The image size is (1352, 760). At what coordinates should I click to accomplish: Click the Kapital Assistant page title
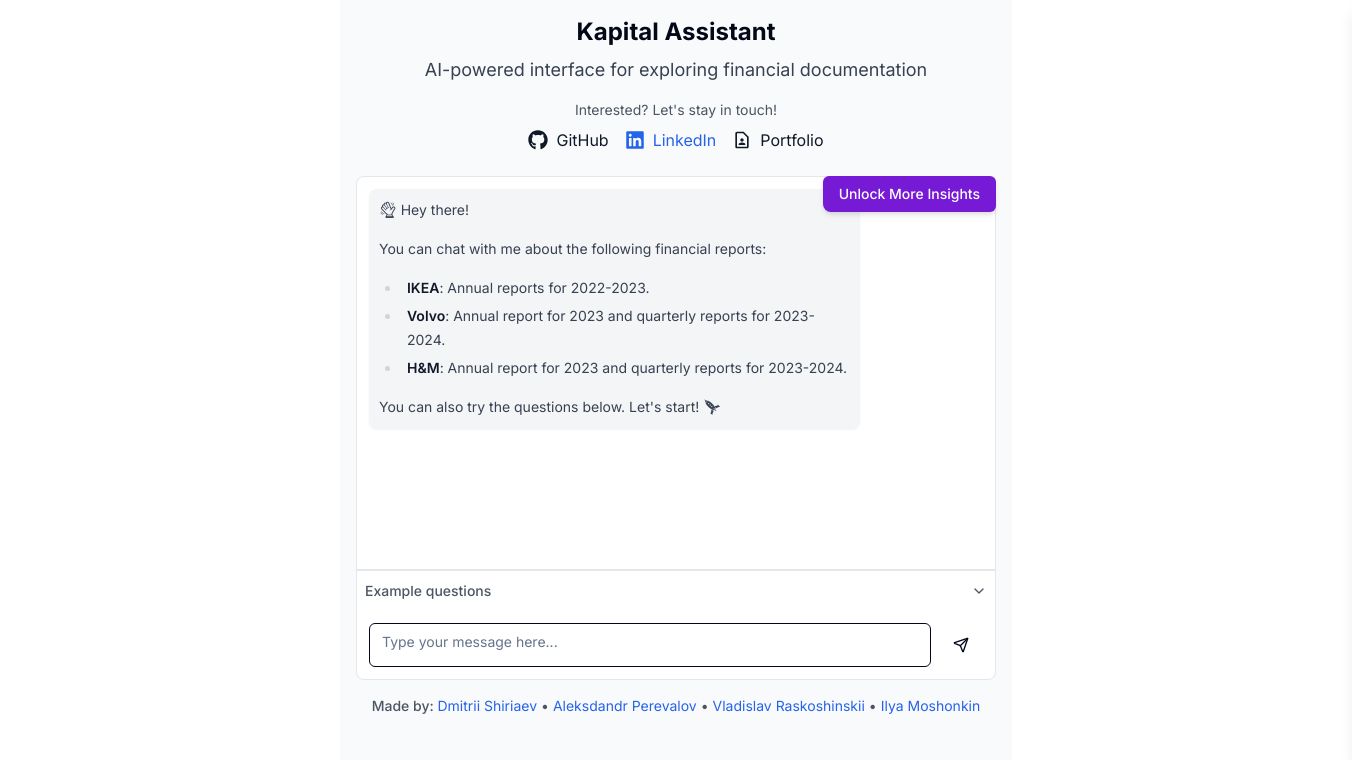pos(676,32)
